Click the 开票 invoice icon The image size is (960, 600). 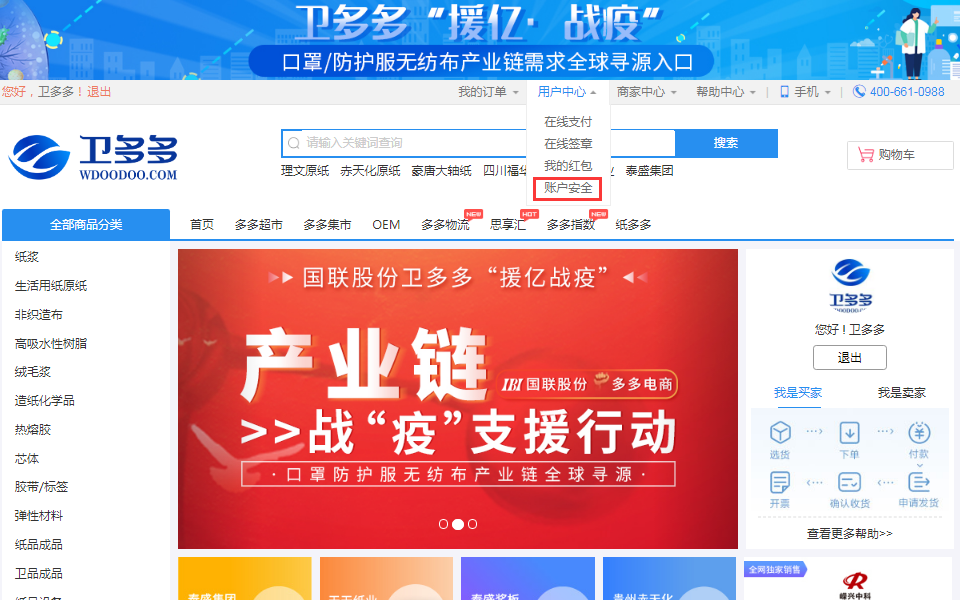[779, 482]
